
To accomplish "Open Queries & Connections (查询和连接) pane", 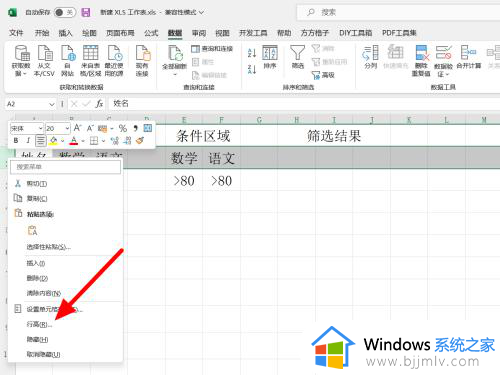I will [212, 49].
